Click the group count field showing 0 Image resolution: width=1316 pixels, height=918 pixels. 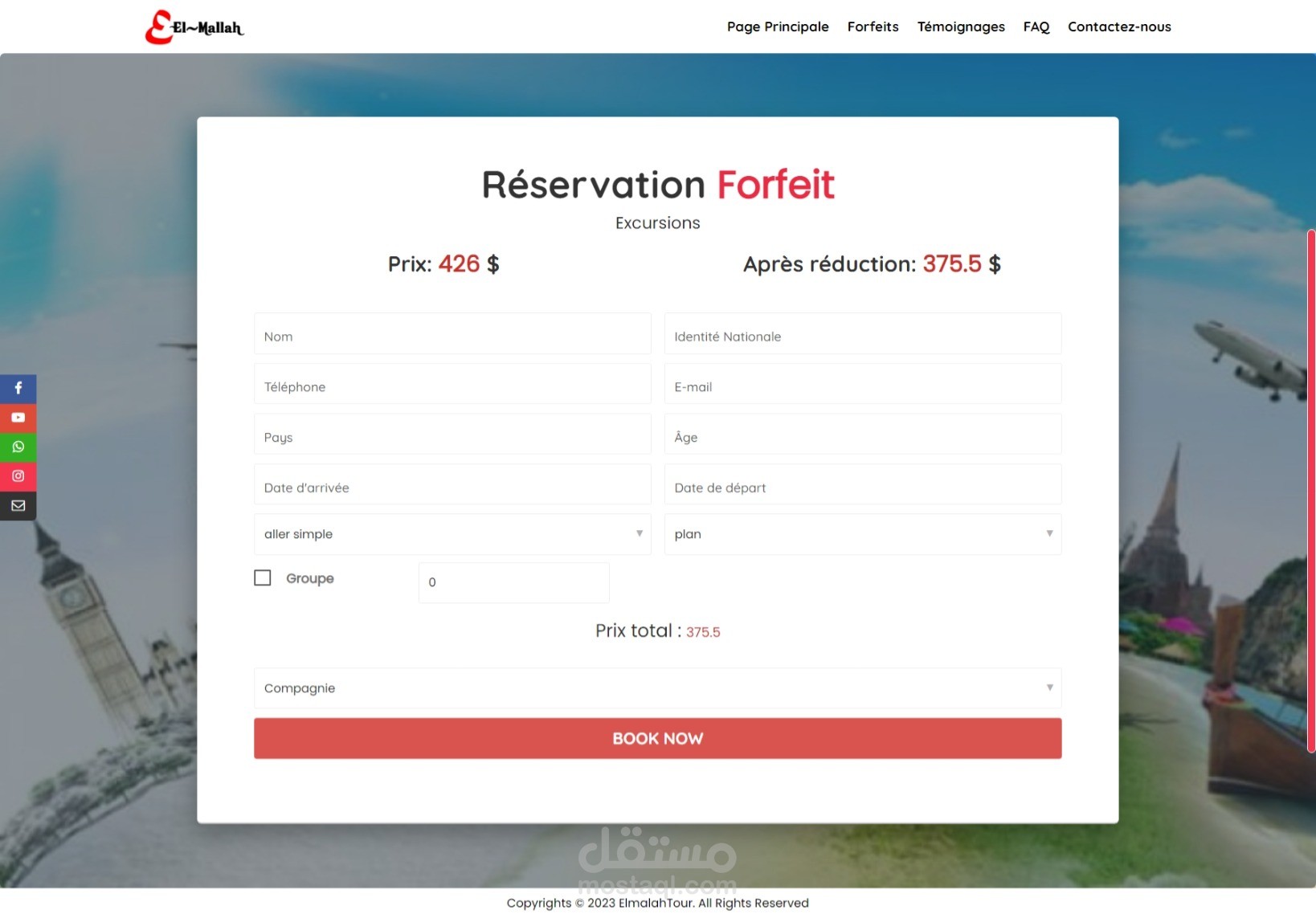pyautogui.click(x=514, y=583)
